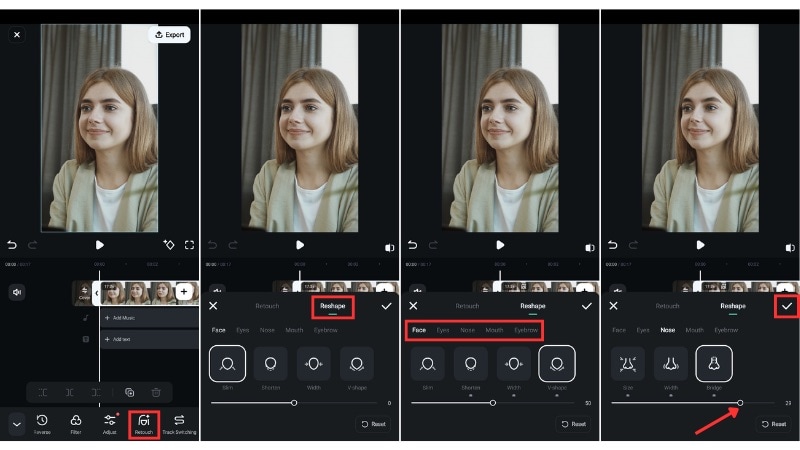Open the Cover thumbnail on the timeline
This screenshot has height=450, width=800.
point(84,293)
